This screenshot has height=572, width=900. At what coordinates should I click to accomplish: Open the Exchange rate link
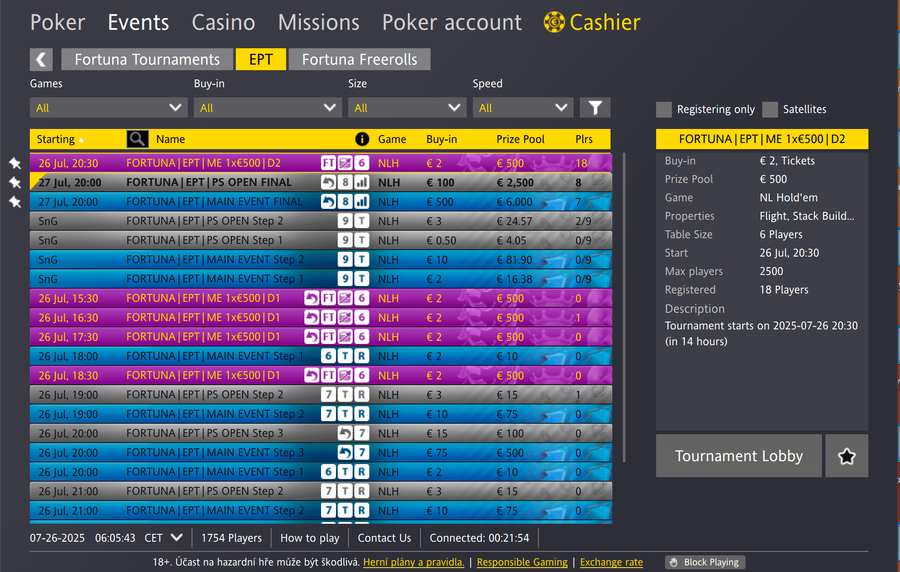coord(611,562)
